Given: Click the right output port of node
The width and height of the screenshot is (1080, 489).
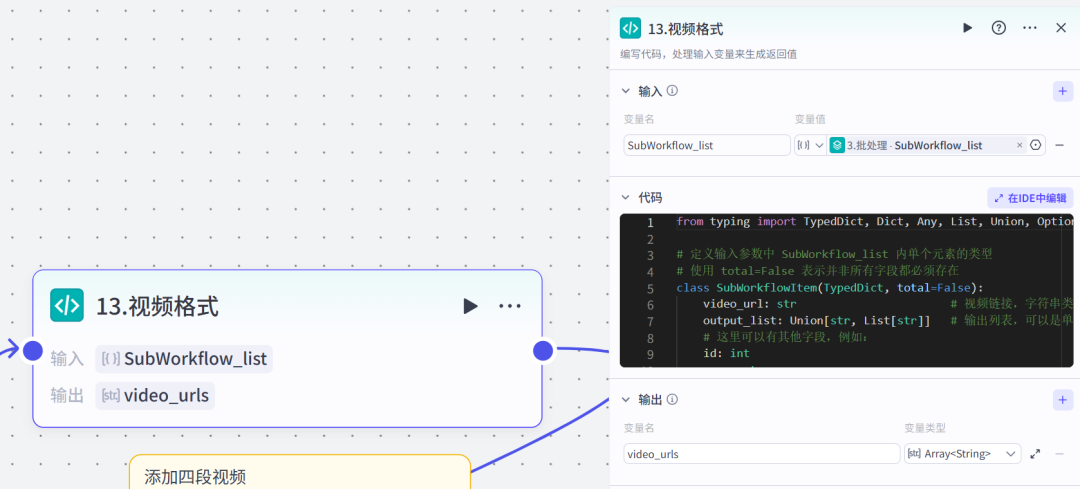Looking at the screenshot, I should click(543, 351).
